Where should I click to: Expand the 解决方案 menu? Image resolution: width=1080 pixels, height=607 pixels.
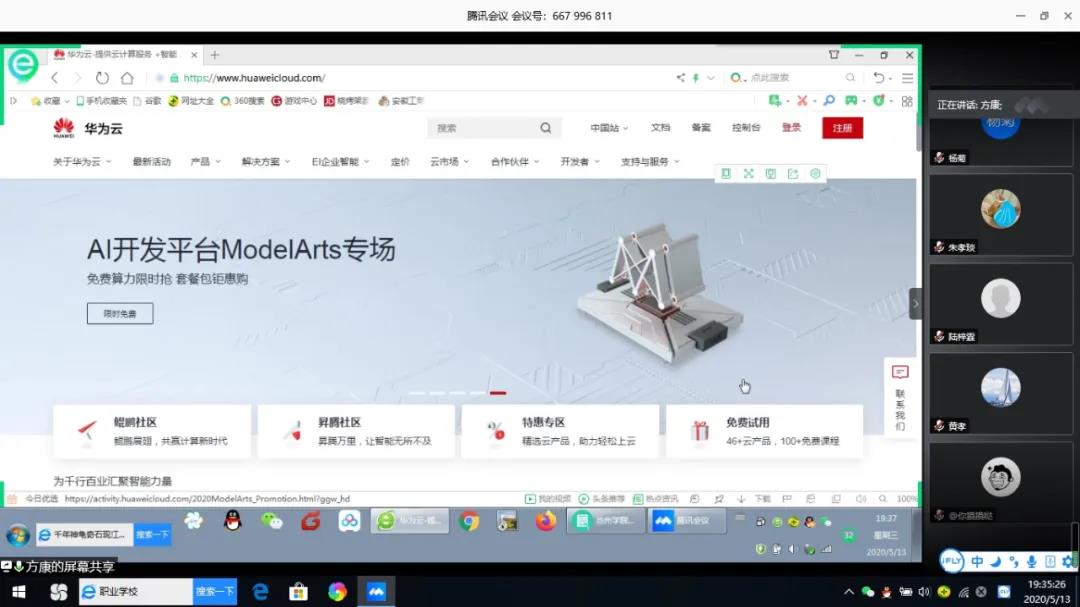click(266, 162)
